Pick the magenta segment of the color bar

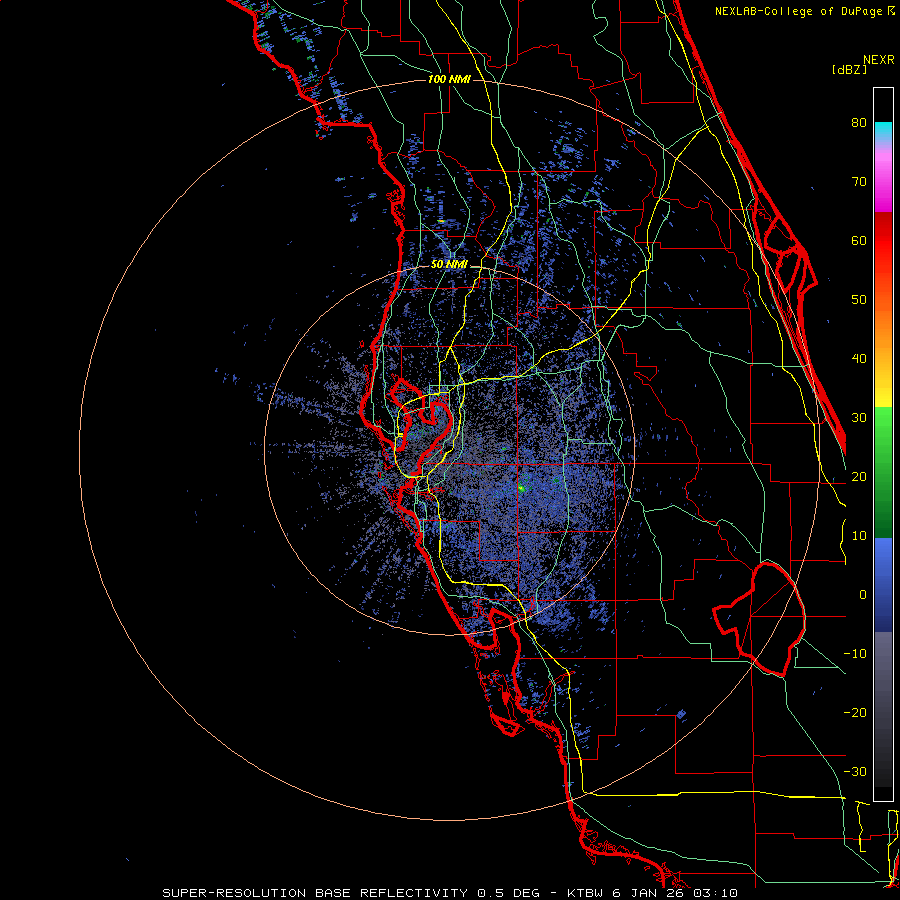tap(883, 184)
